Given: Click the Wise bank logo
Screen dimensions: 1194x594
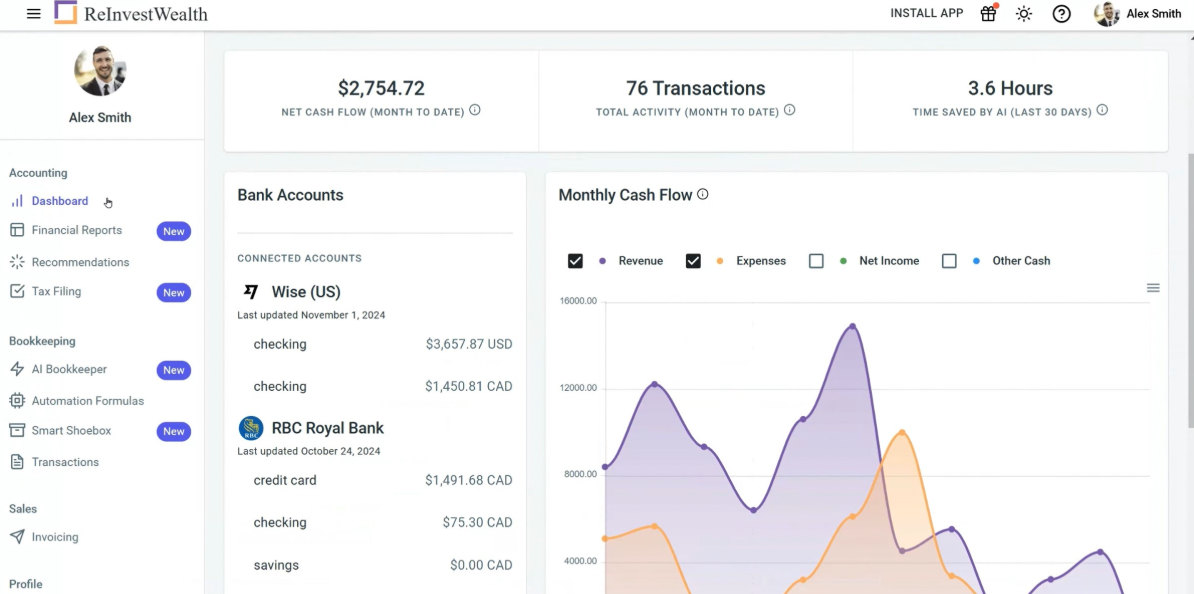Looking at the screenshot, I should [x=251, y=292].
